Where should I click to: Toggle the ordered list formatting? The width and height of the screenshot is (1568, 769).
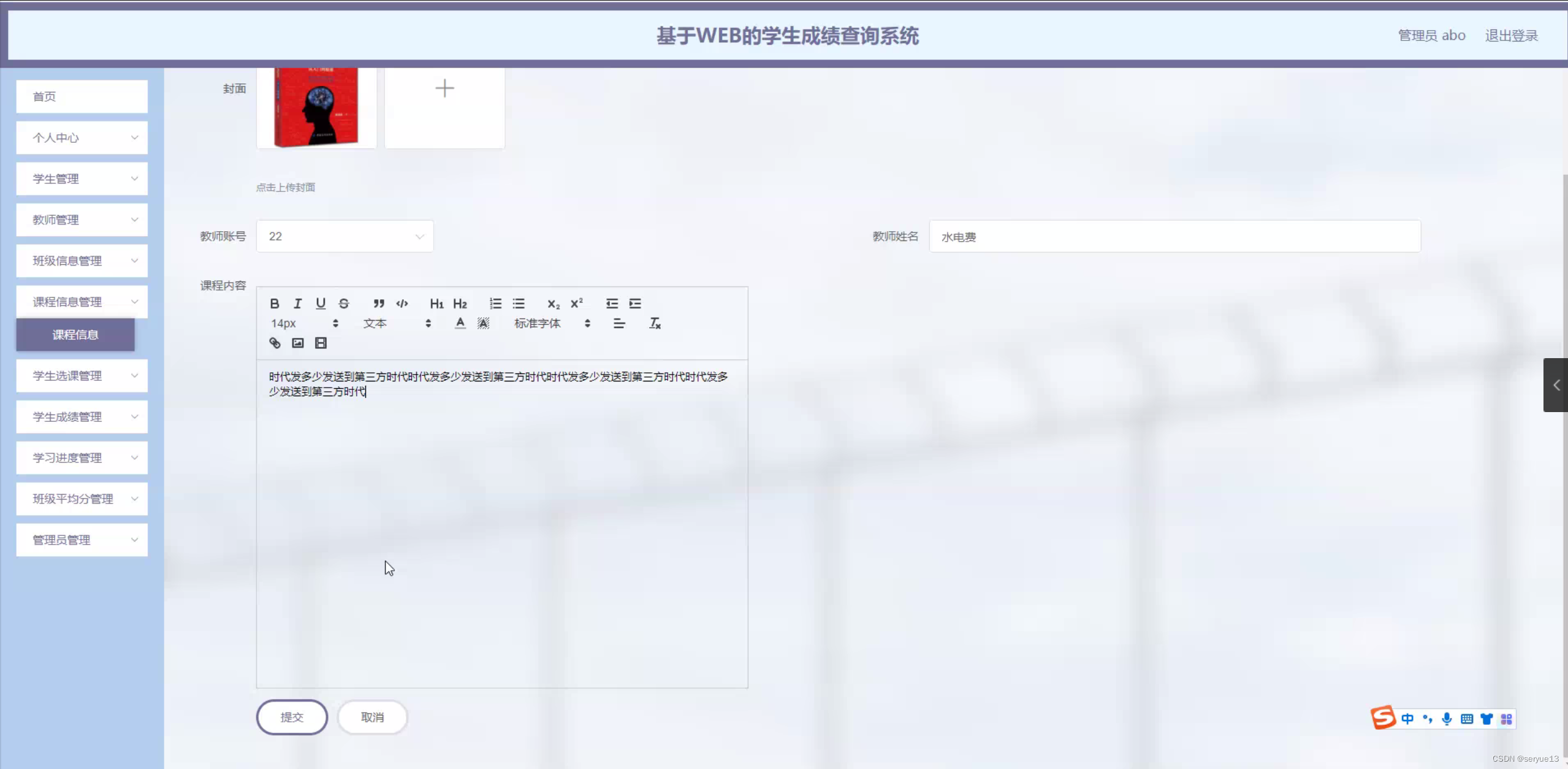point(495,303)
